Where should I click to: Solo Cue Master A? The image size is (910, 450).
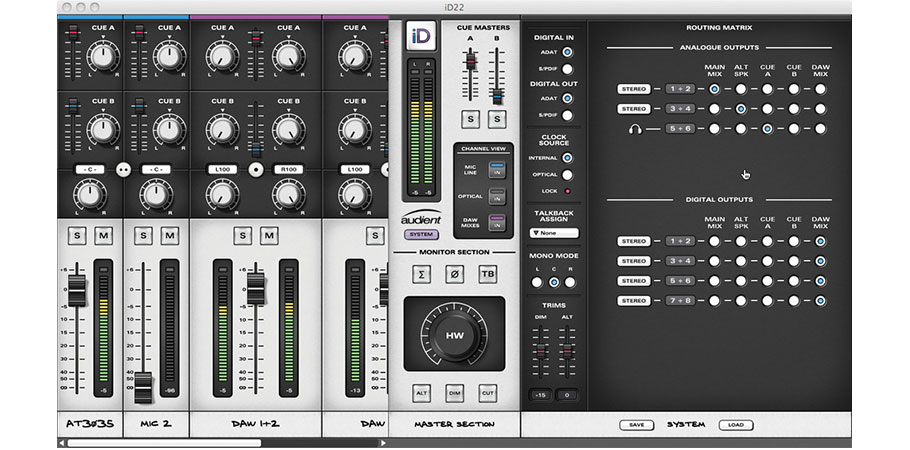pos(470,119)
